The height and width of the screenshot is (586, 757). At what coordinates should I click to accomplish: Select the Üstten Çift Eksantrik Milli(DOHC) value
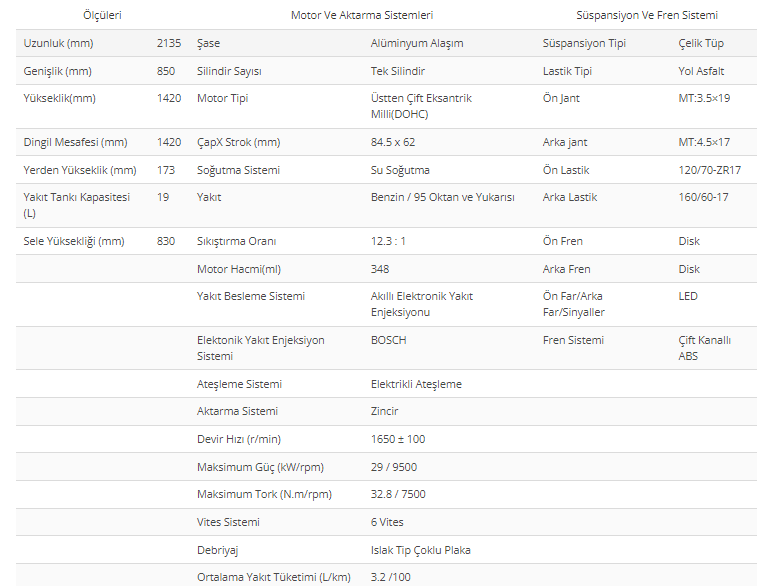421,106
